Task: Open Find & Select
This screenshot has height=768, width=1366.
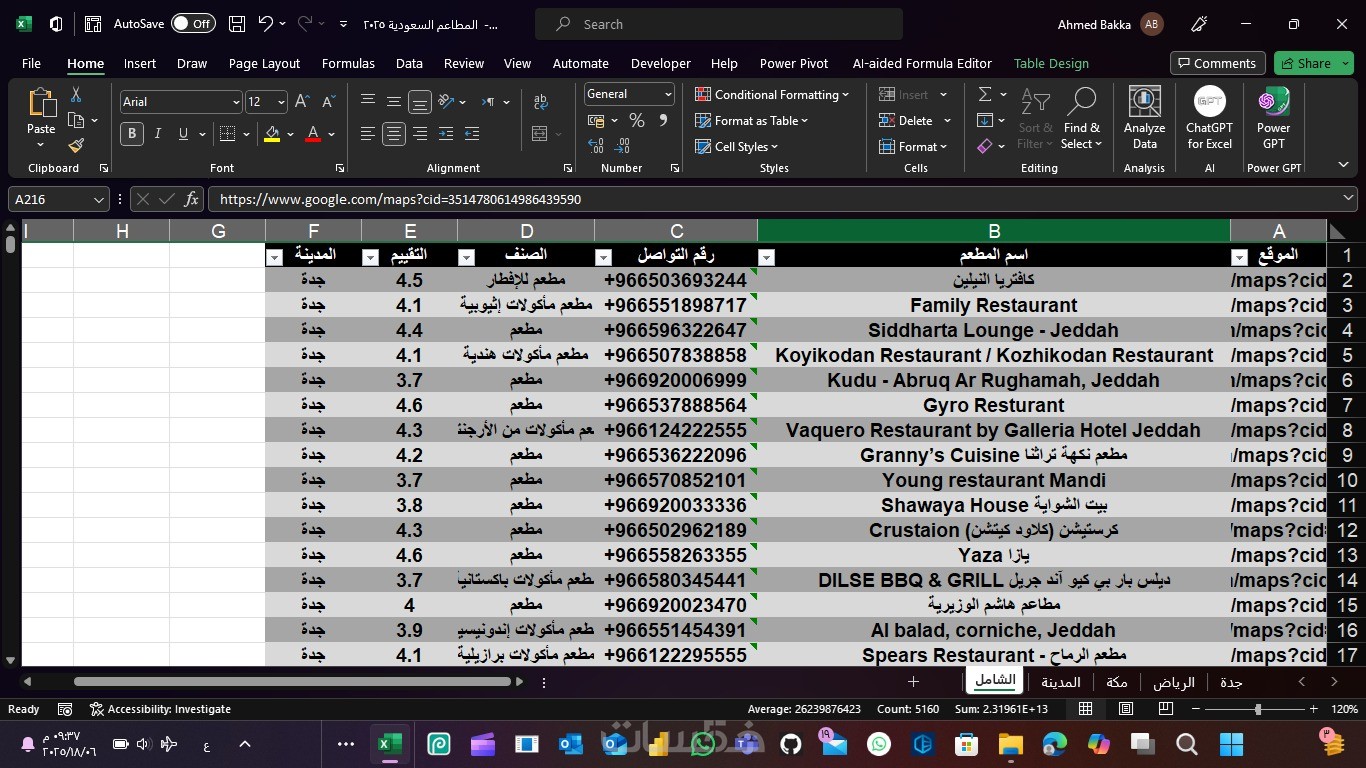Action: click(1081, 118)
